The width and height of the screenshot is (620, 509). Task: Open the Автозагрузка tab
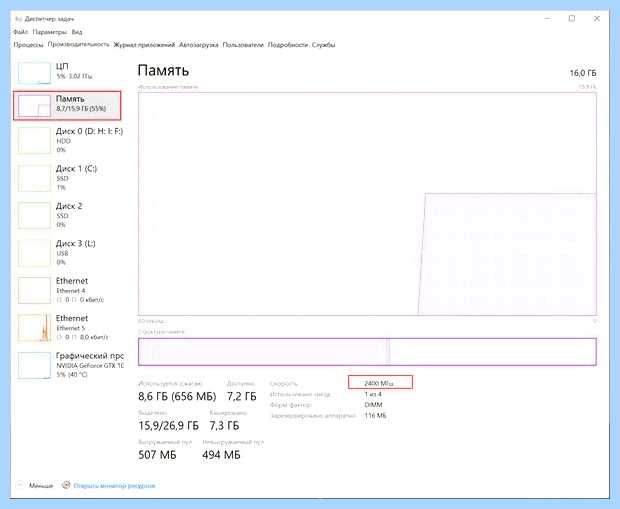(x=198, y=45)
